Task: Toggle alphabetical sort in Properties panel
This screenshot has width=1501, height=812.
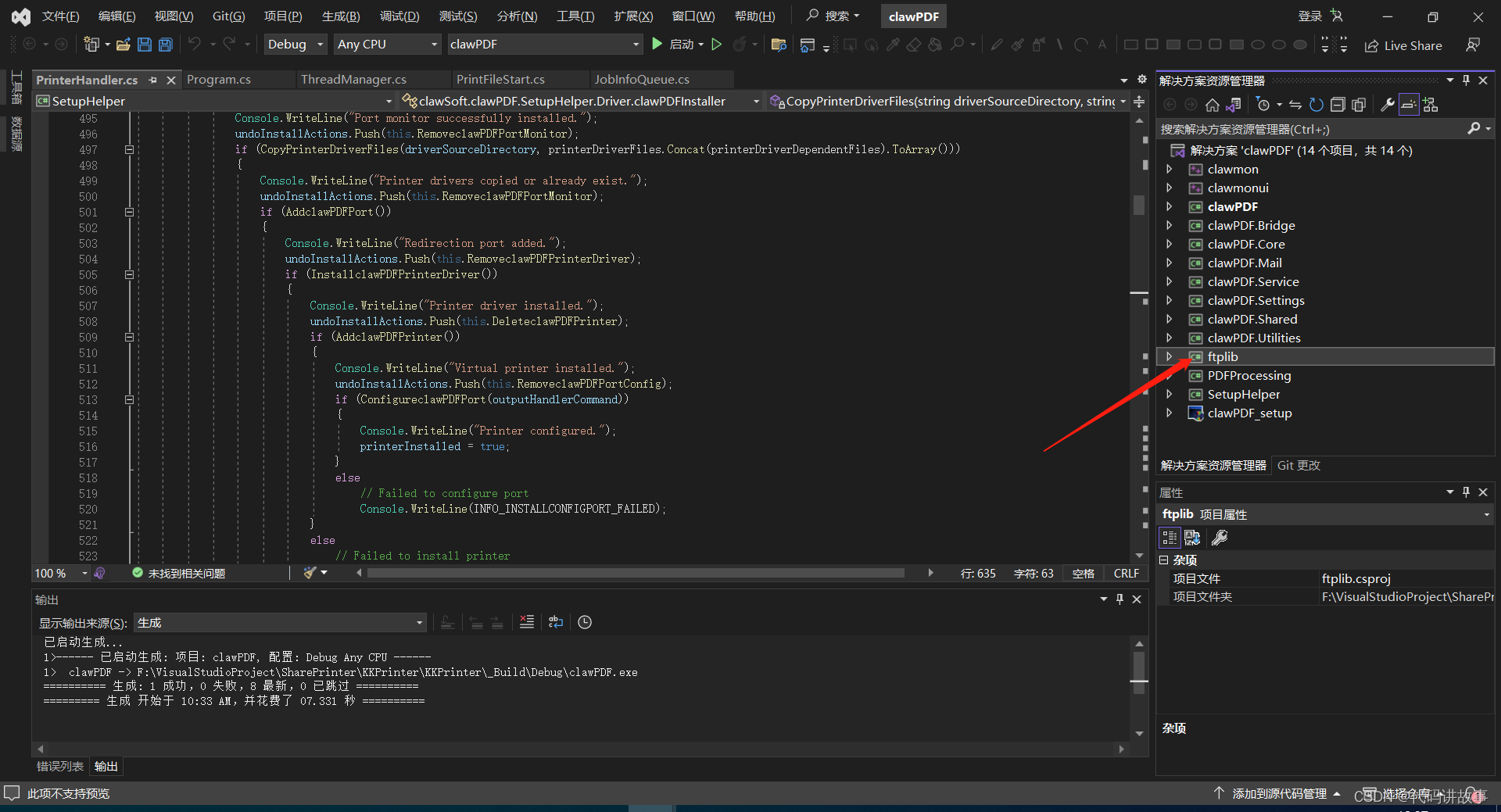Action: click(x=1192, y=538)
